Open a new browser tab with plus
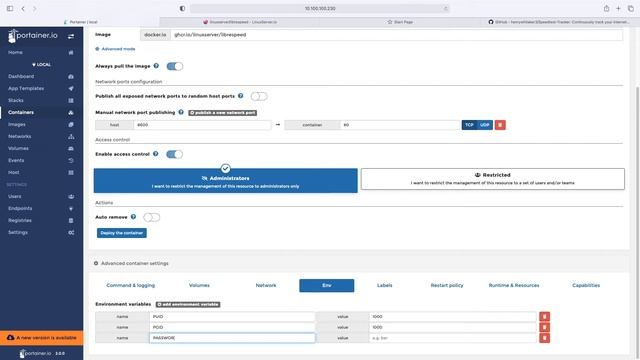This screenshot has height=360, width=640. coord(618,9)
